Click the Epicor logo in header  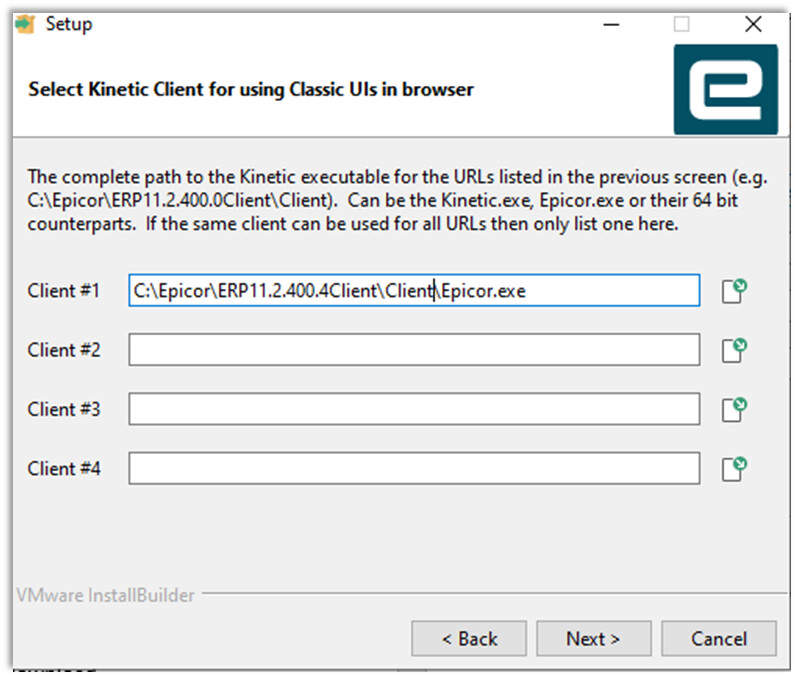726,89
